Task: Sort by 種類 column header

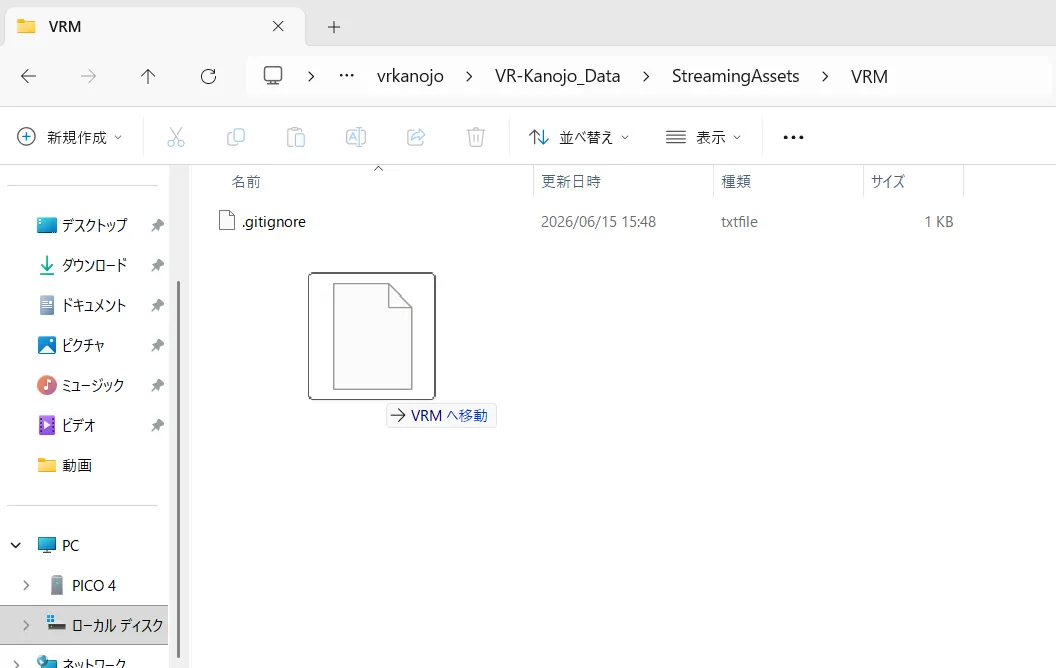Action: (736, 182)
